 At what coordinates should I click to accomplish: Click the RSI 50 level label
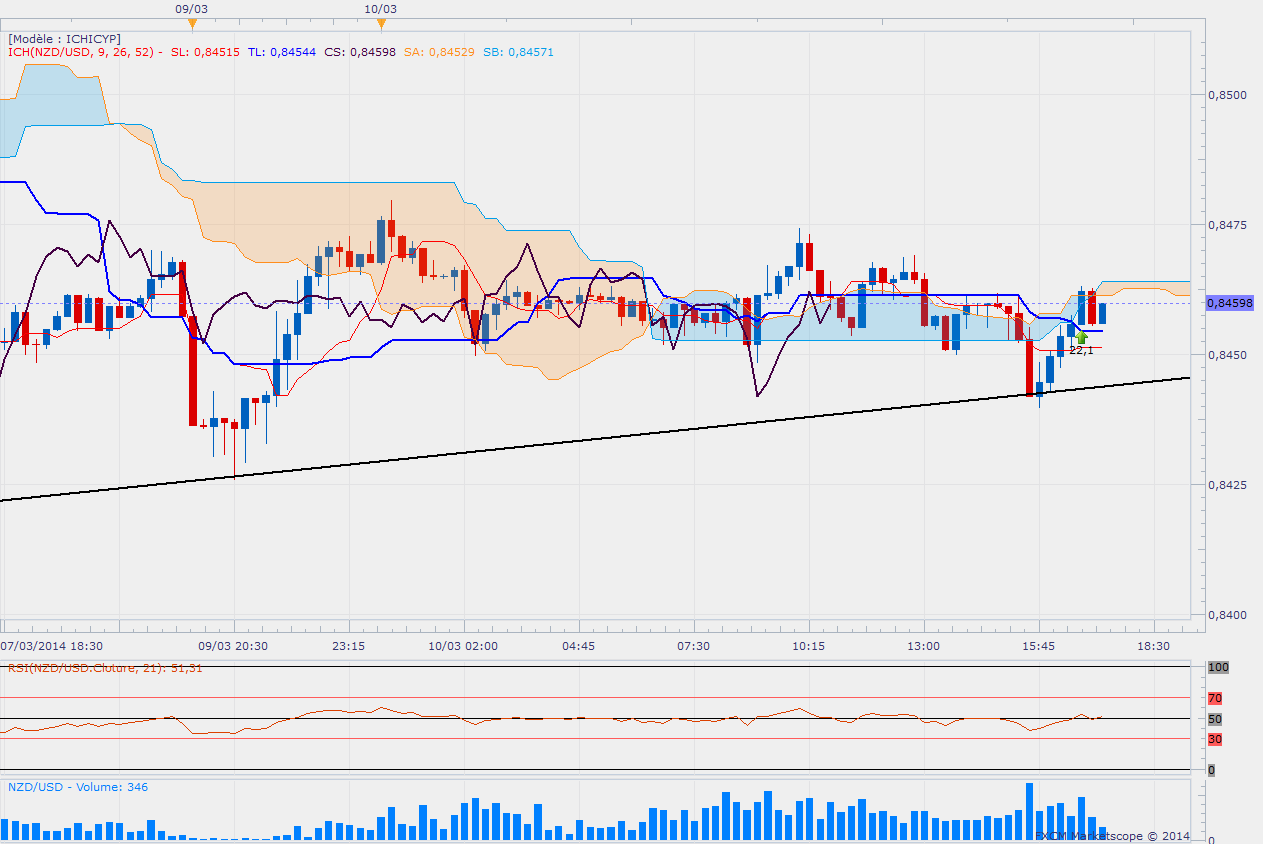(1214, 719)
